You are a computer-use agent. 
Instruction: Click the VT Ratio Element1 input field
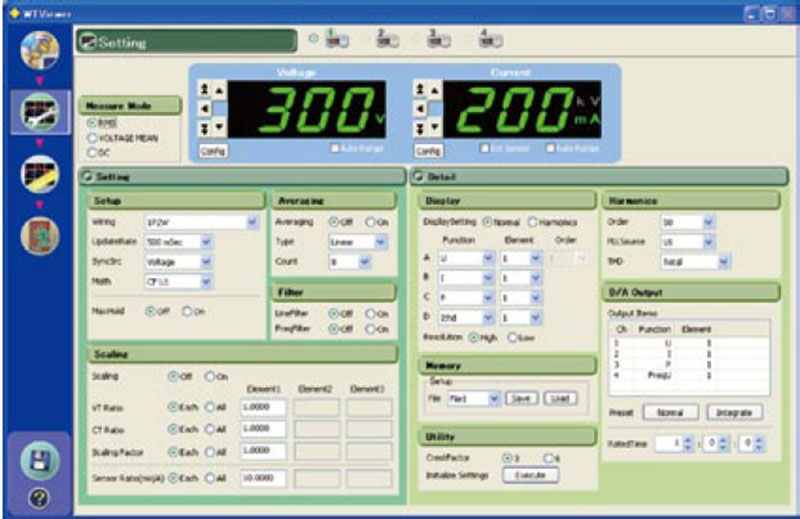click(263, 407)
